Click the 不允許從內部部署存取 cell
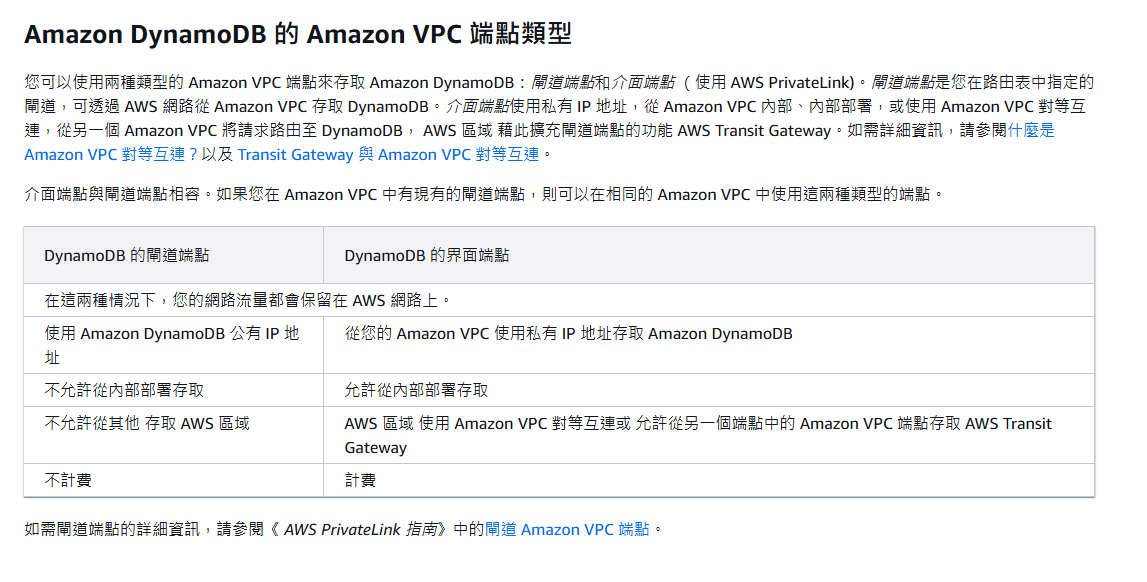Screen dimensions: 1147x582 coord(173,390)
